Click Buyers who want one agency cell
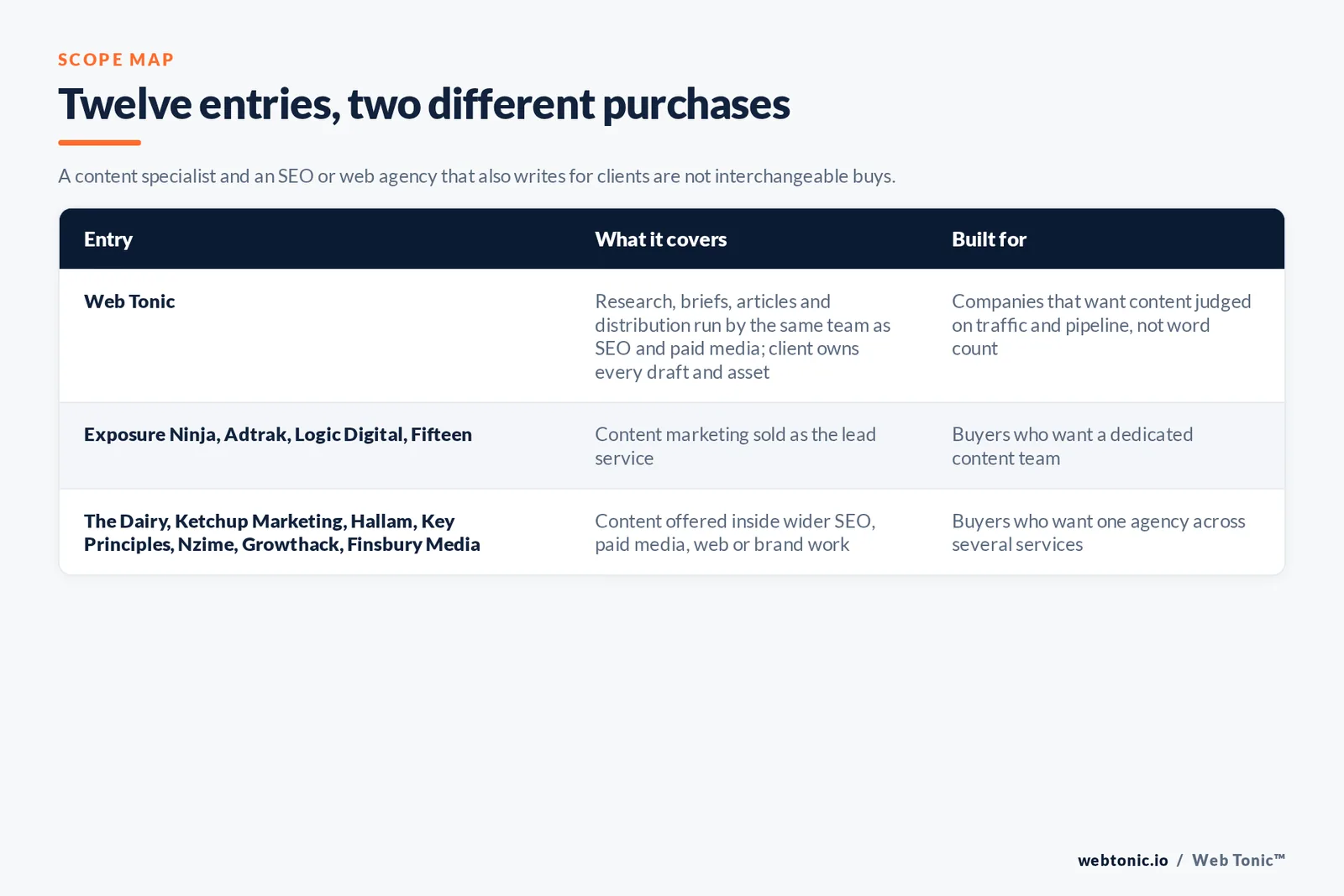Image resolution: width=1344 pixels, height=896 pixels. point(1099,532)
